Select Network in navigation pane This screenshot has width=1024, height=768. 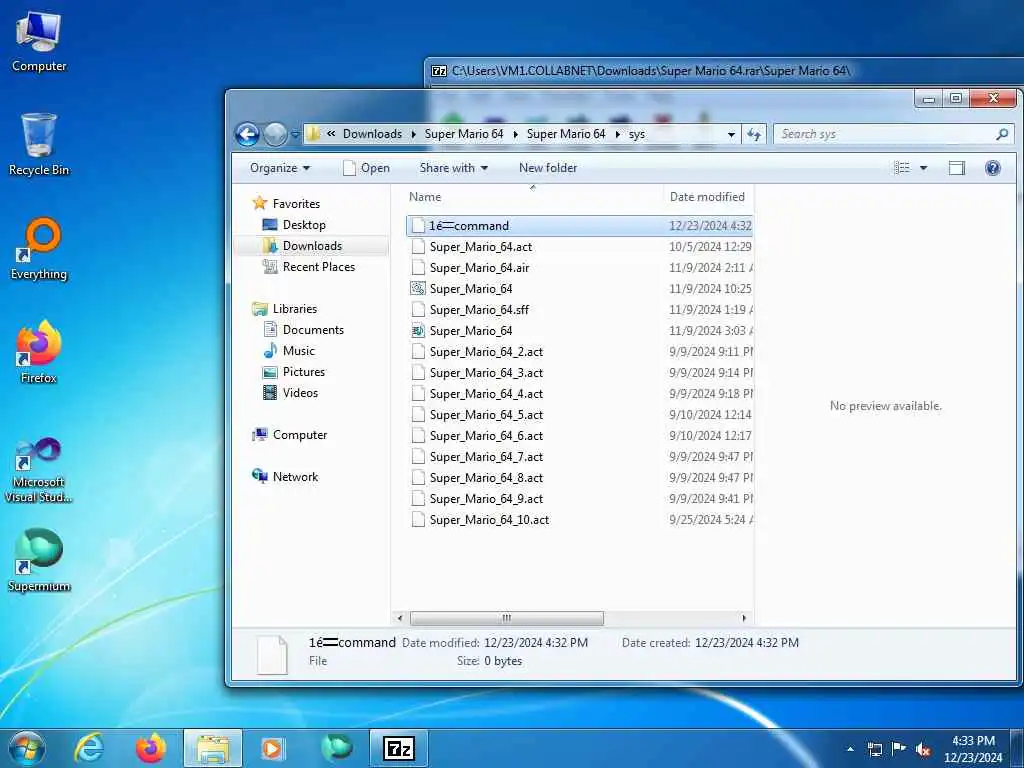coord(295,477)
